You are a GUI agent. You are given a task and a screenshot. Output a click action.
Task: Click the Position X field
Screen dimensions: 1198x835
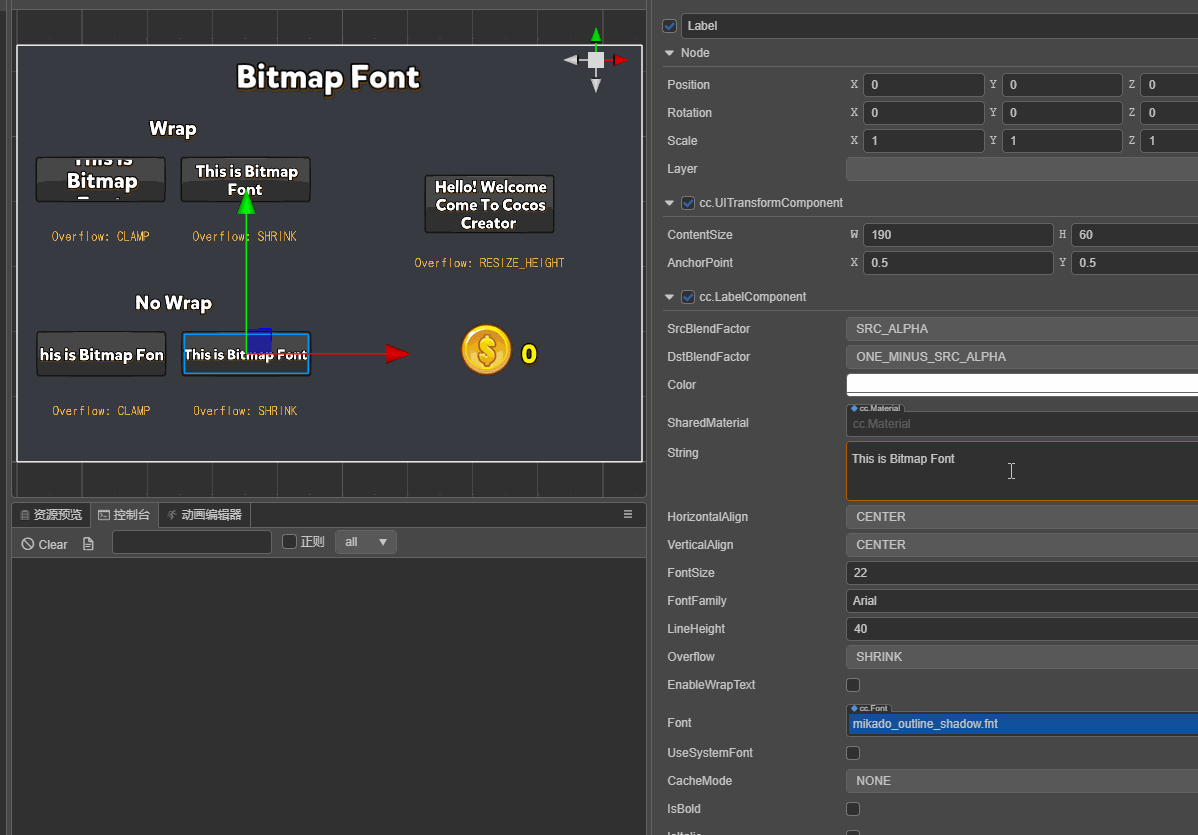924,85
